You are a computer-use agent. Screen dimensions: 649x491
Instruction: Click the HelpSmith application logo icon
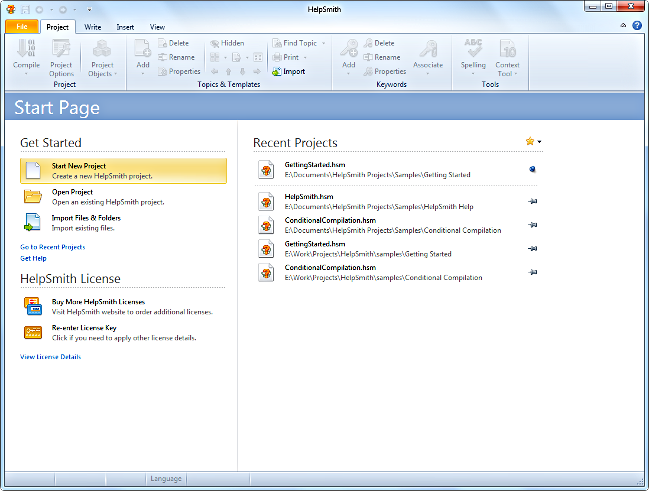coord(11,9)
